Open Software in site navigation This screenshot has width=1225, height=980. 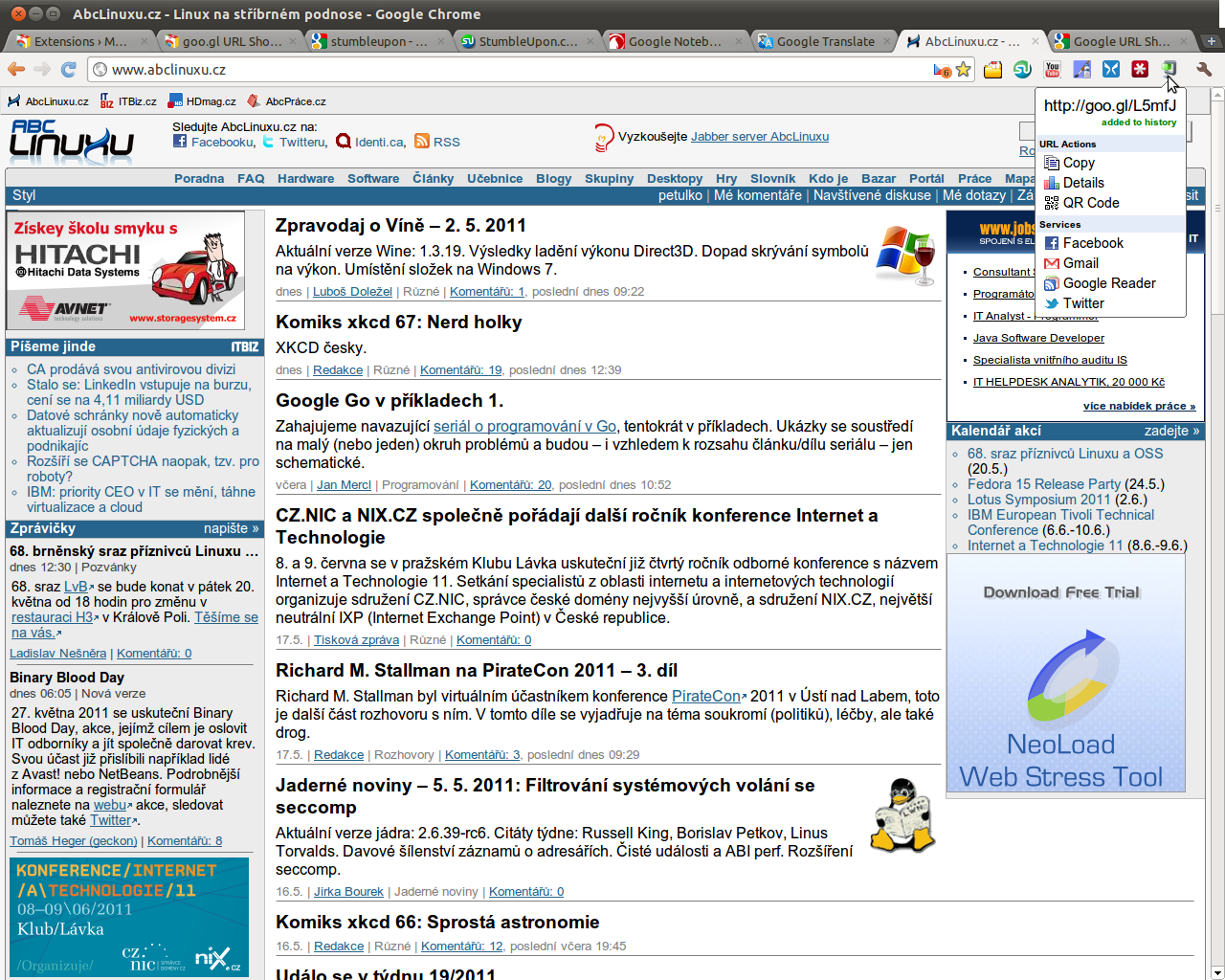point(373,178)
